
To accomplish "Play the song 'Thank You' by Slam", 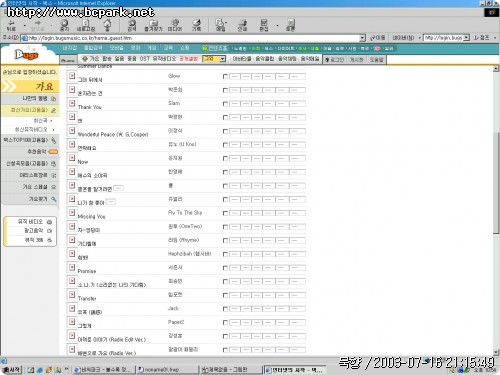I will 72,103.
